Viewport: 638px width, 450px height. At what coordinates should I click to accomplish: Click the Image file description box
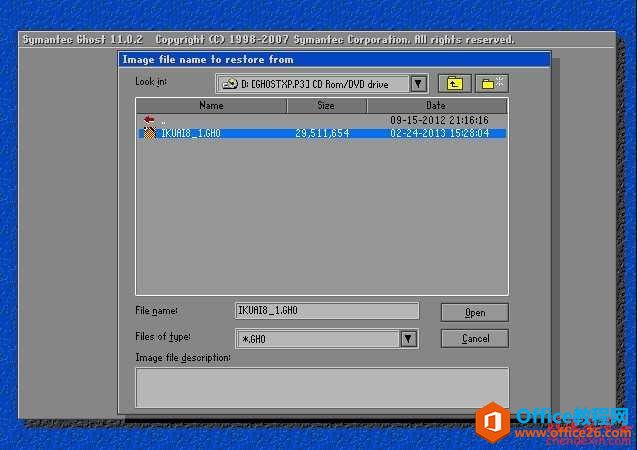[x=322, y=387]
